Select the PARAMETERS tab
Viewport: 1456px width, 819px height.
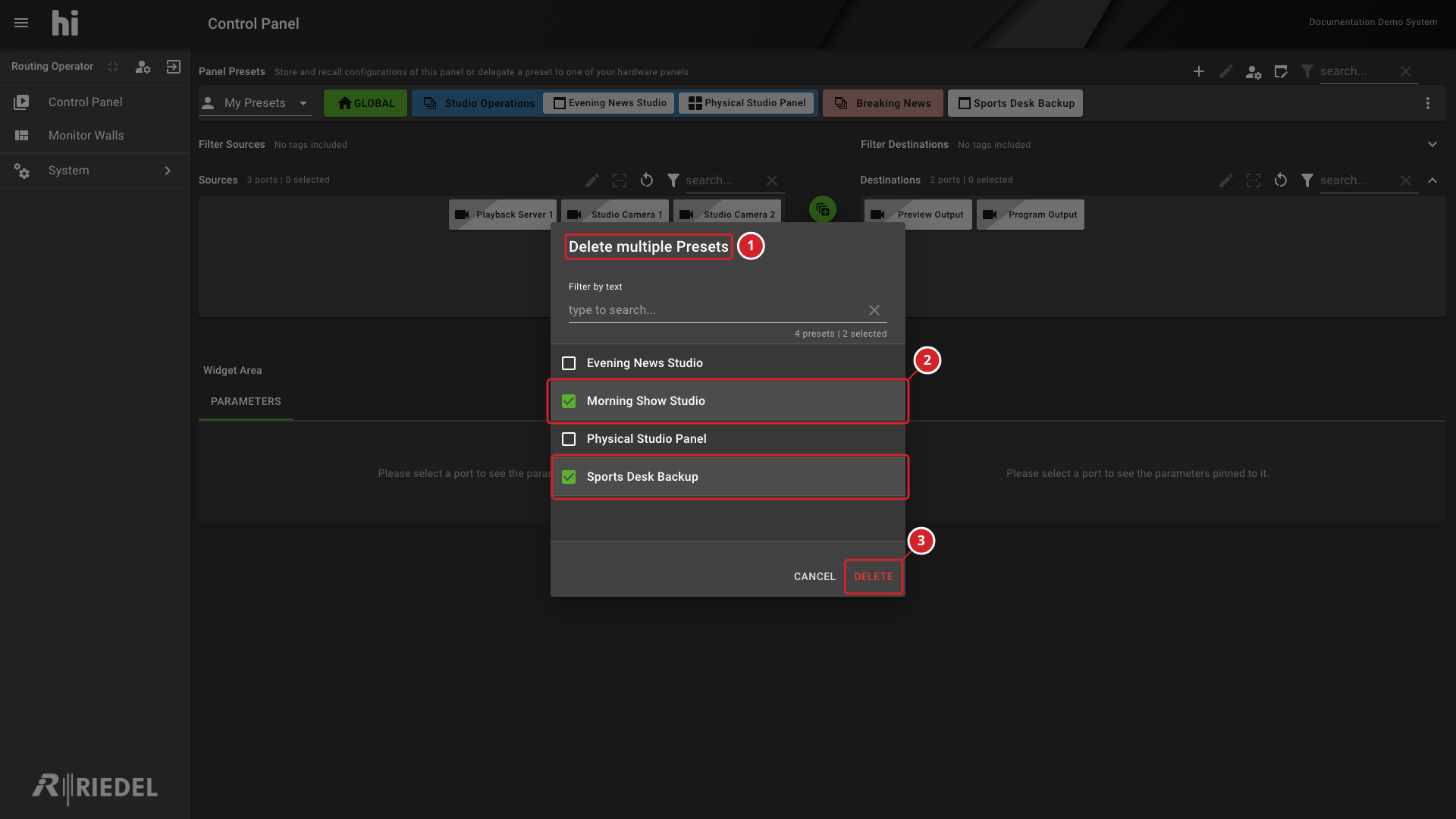[x=246, y=401]
